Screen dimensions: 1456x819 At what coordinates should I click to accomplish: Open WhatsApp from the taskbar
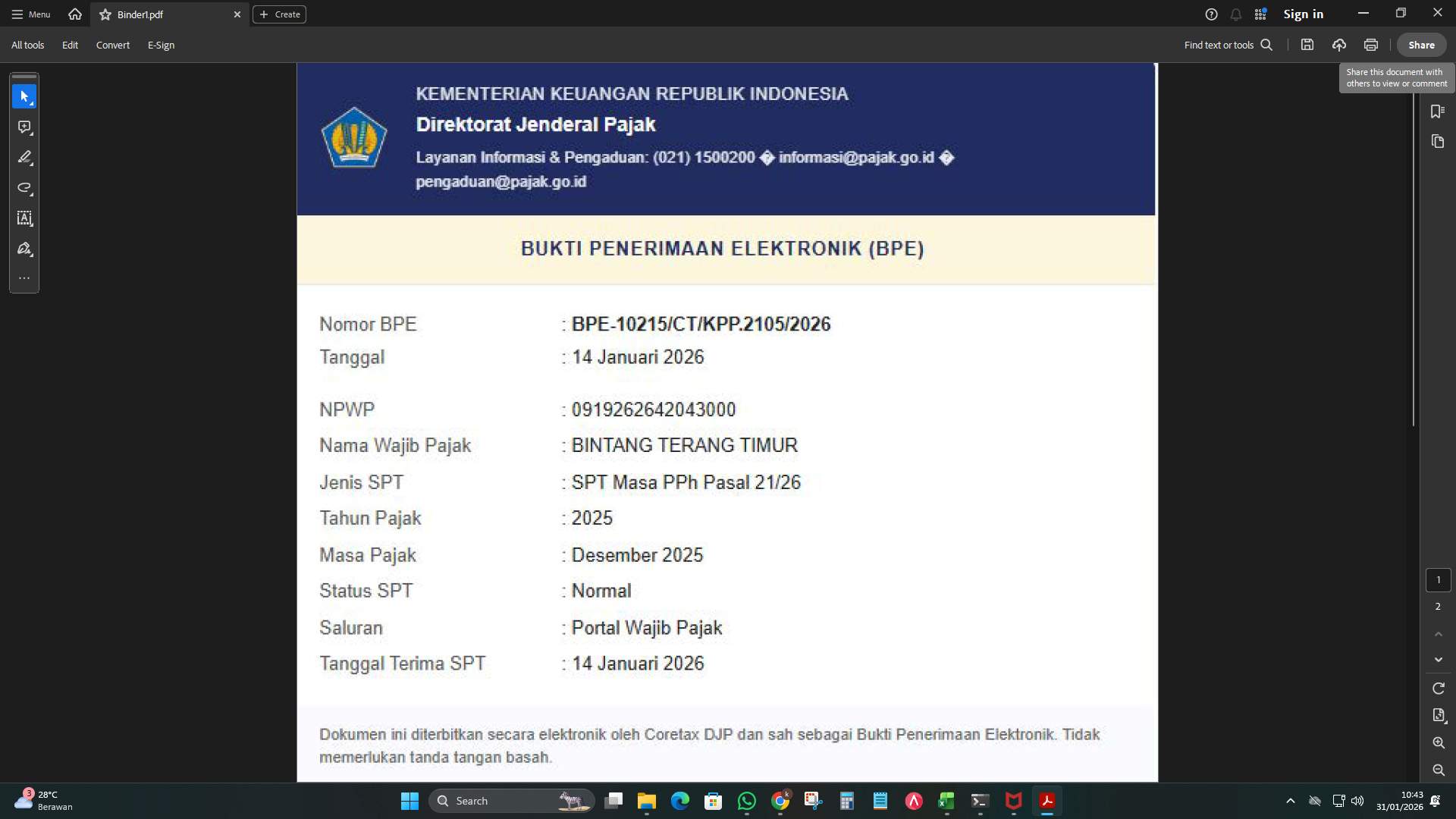point(748,800)
